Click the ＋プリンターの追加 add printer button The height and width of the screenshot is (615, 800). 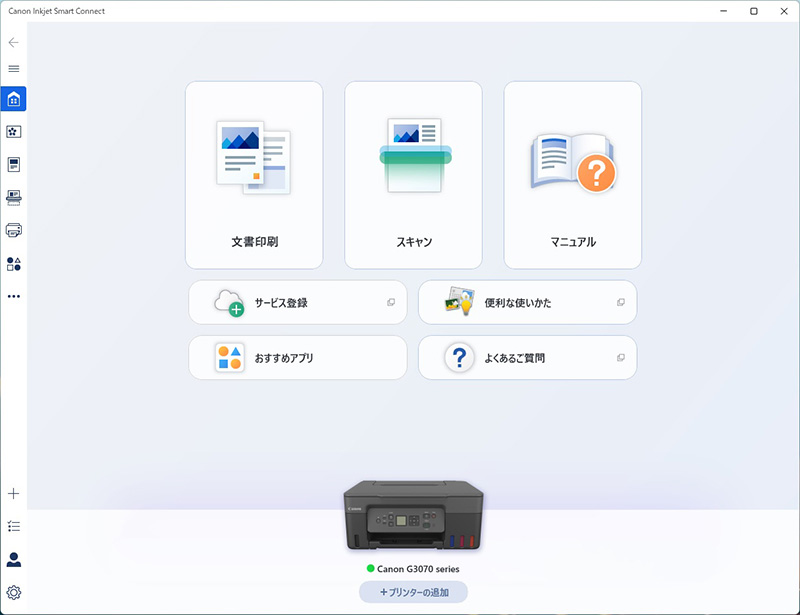click(413, 592)
